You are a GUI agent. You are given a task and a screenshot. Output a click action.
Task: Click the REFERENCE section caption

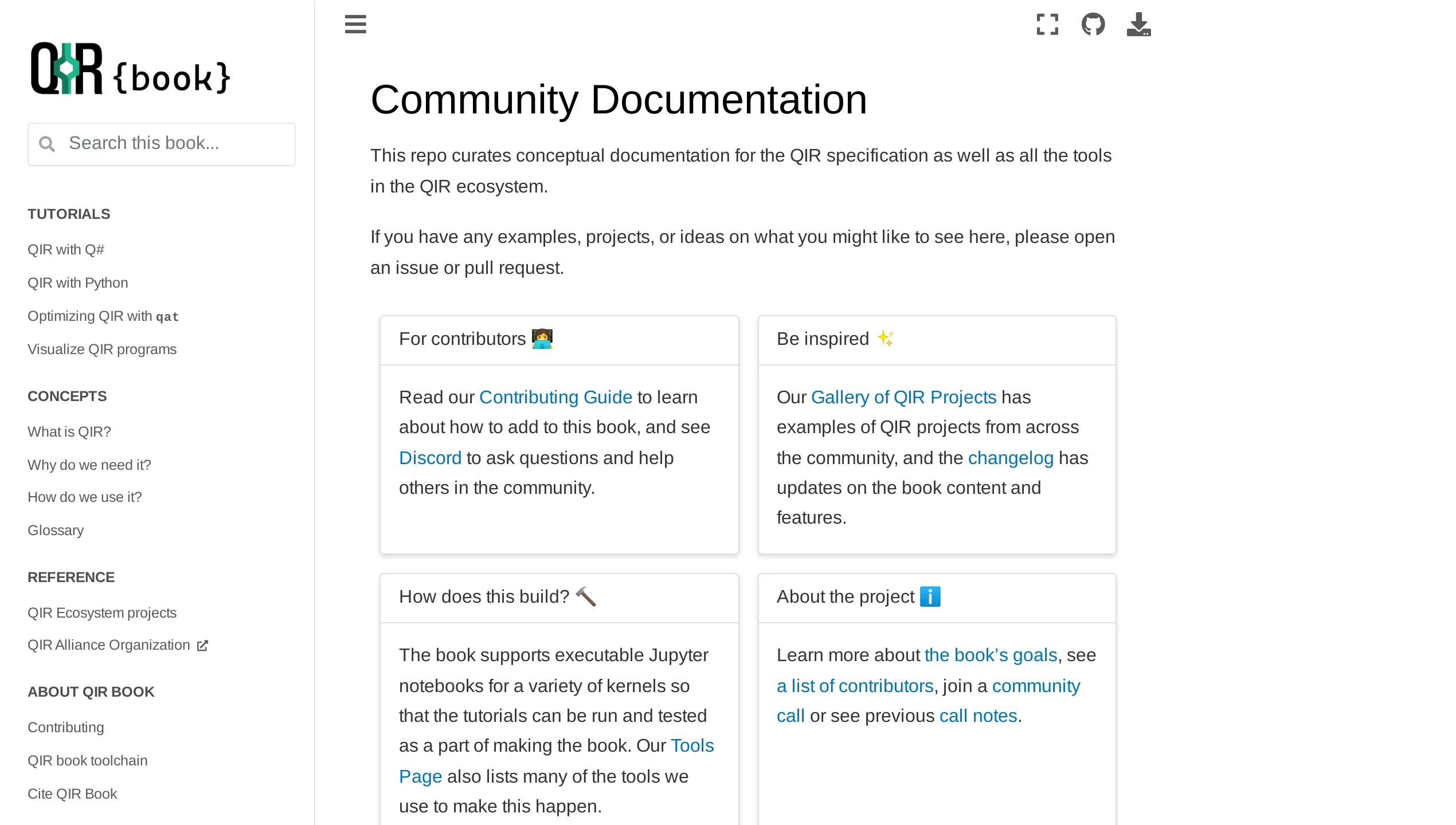click(x=71, y=577)
